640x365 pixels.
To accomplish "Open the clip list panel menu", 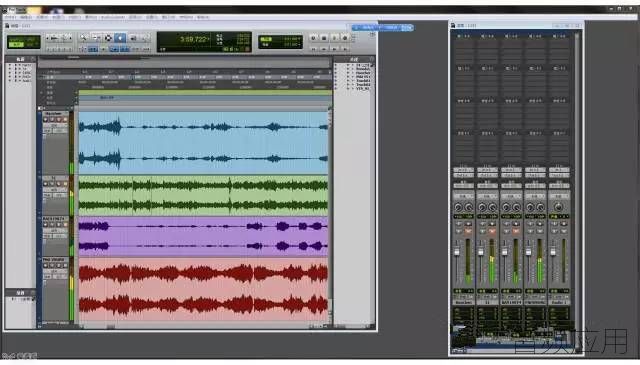I will point(371,59).
